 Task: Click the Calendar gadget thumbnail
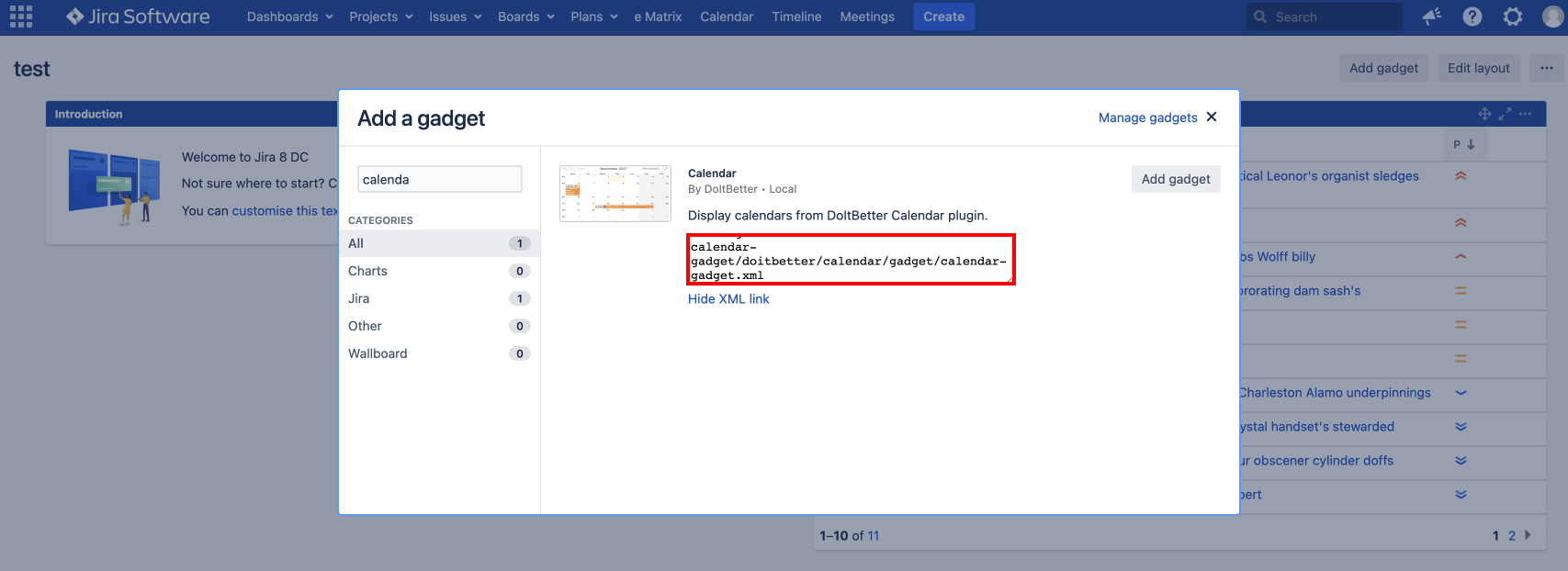[x=615, y=194]
